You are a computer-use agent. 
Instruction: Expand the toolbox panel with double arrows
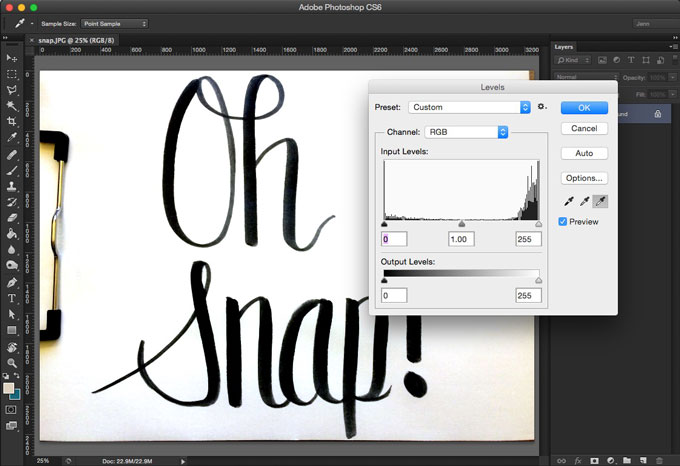pos(5,38)
